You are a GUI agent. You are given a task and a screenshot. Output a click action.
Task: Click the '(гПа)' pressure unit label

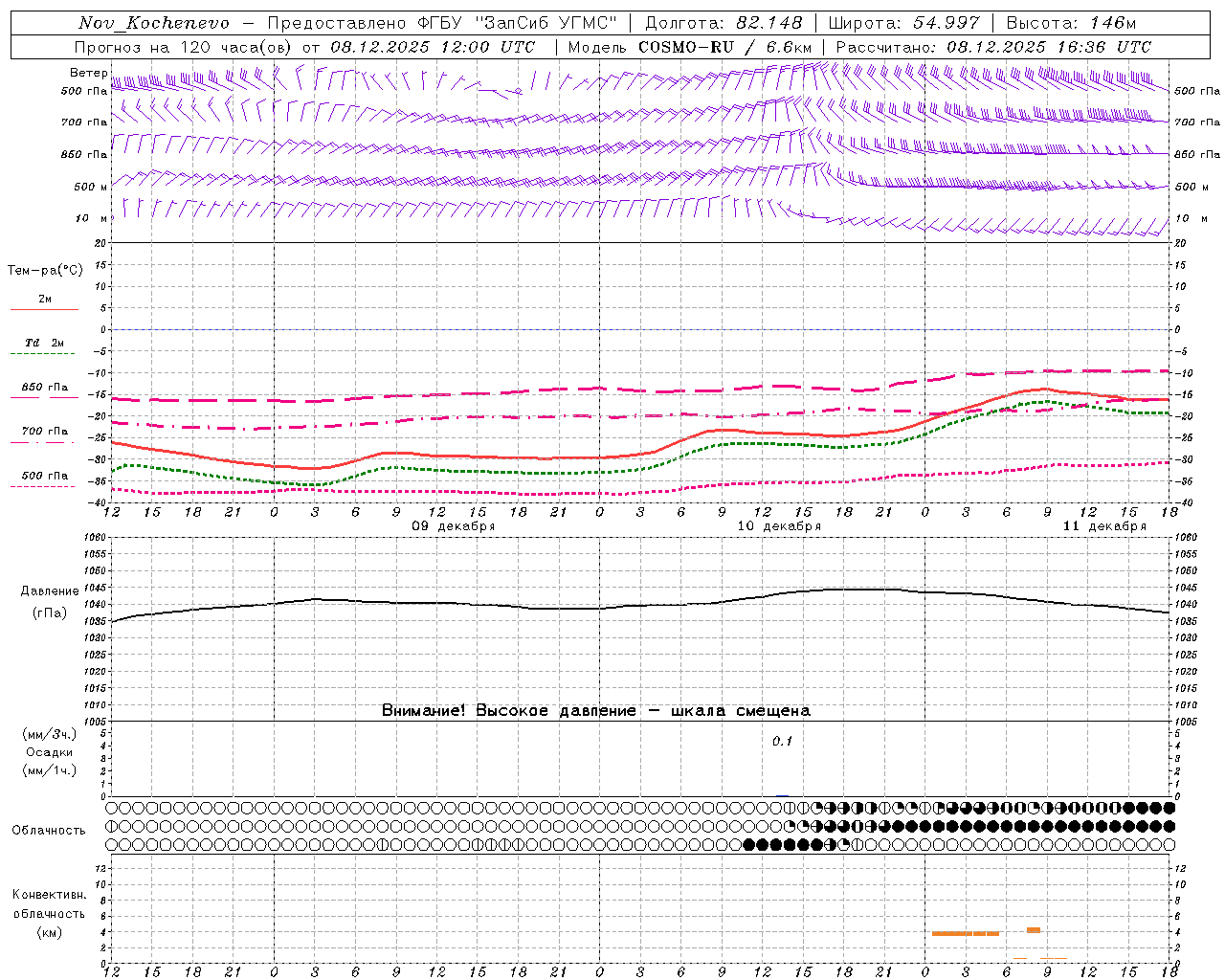click(x=49, y=613)
